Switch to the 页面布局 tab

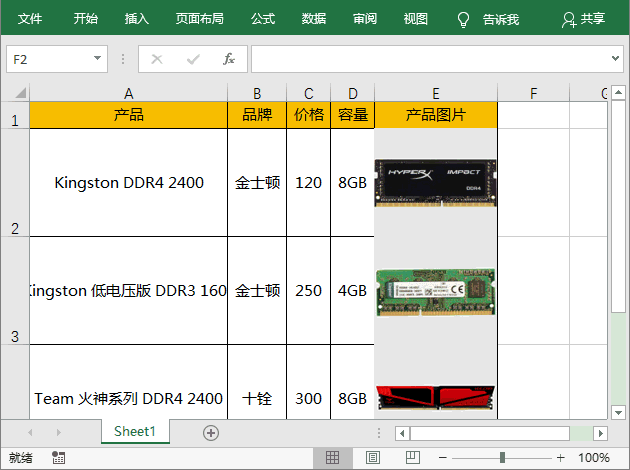(200, 19)
